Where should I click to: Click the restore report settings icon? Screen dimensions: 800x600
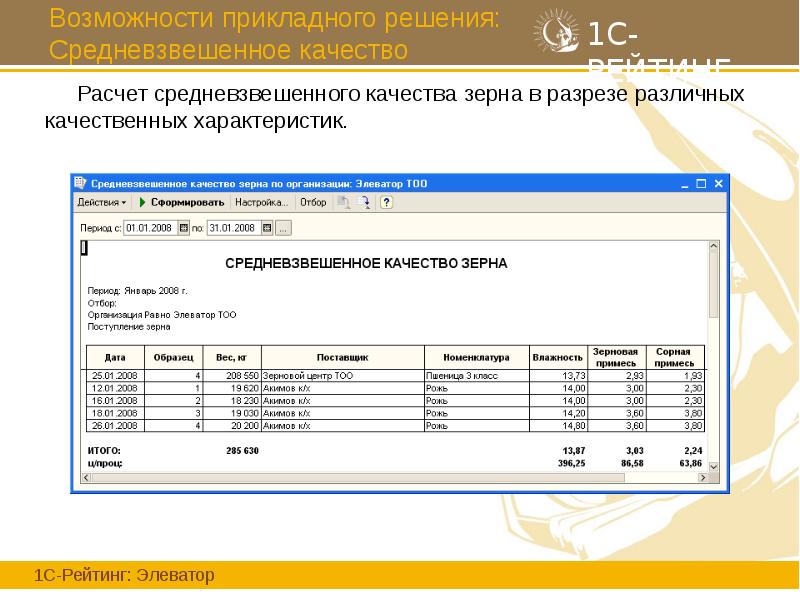tap(341, 201)
